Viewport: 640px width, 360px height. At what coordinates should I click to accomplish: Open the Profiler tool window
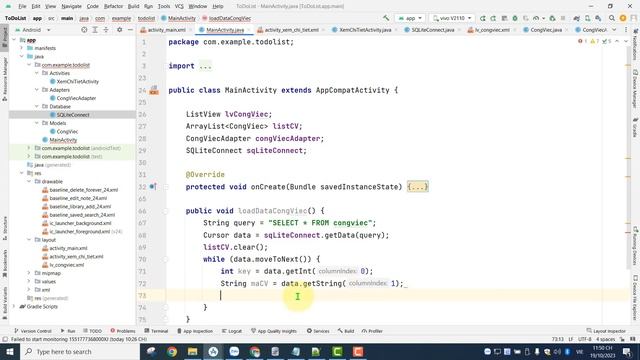pos(372,331)
